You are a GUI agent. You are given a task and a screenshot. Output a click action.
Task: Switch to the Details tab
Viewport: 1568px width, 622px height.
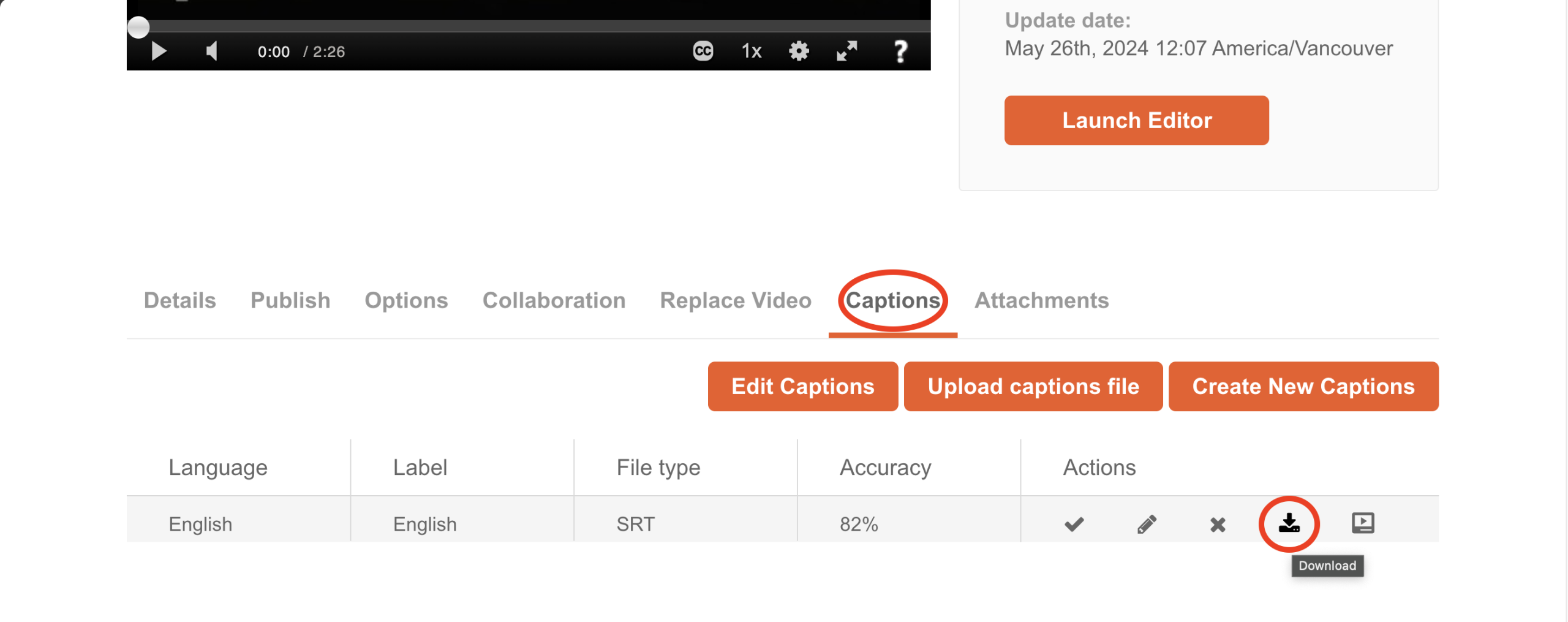[x=180, y=300]
